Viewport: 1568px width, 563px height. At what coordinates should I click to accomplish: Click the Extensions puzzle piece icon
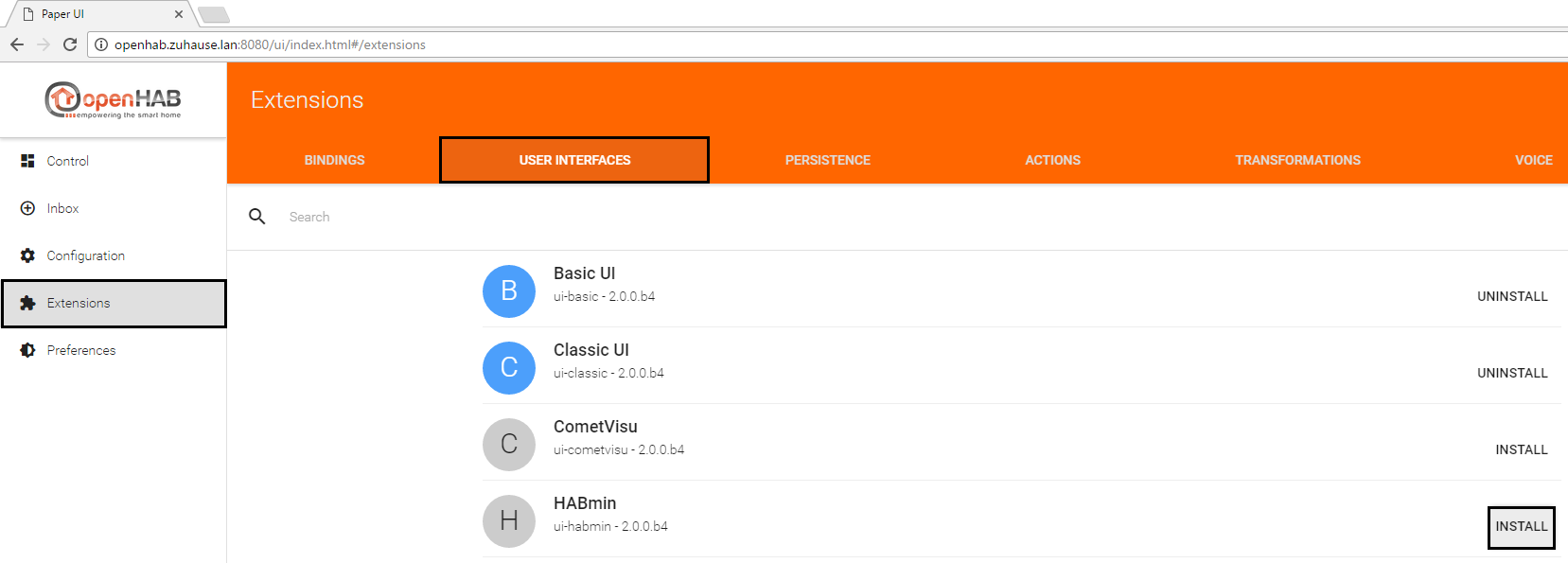(27, 303)
